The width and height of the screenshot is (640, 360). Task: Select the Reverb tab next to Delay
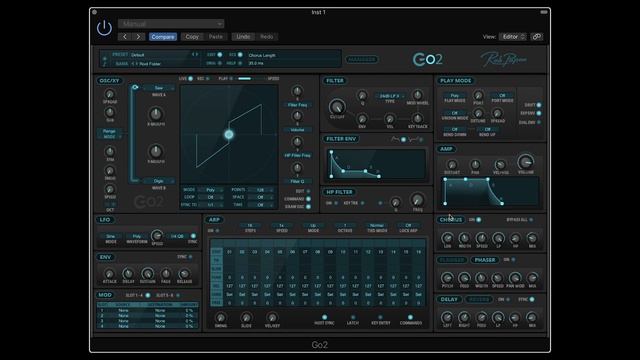coord(478,299)
